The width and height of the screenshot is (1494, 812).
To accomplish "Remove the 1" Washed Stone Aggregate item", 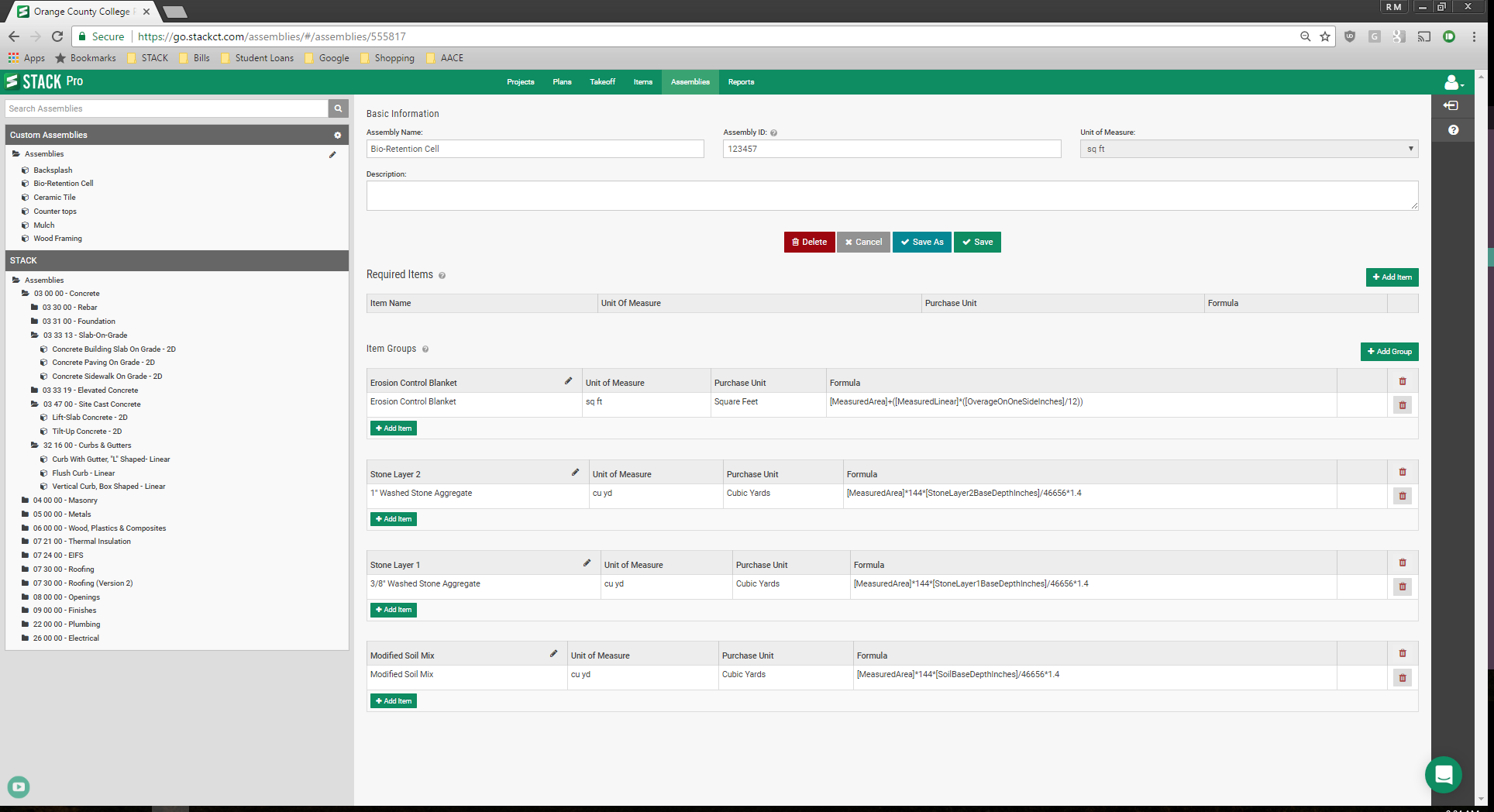I will point(1403,495).
